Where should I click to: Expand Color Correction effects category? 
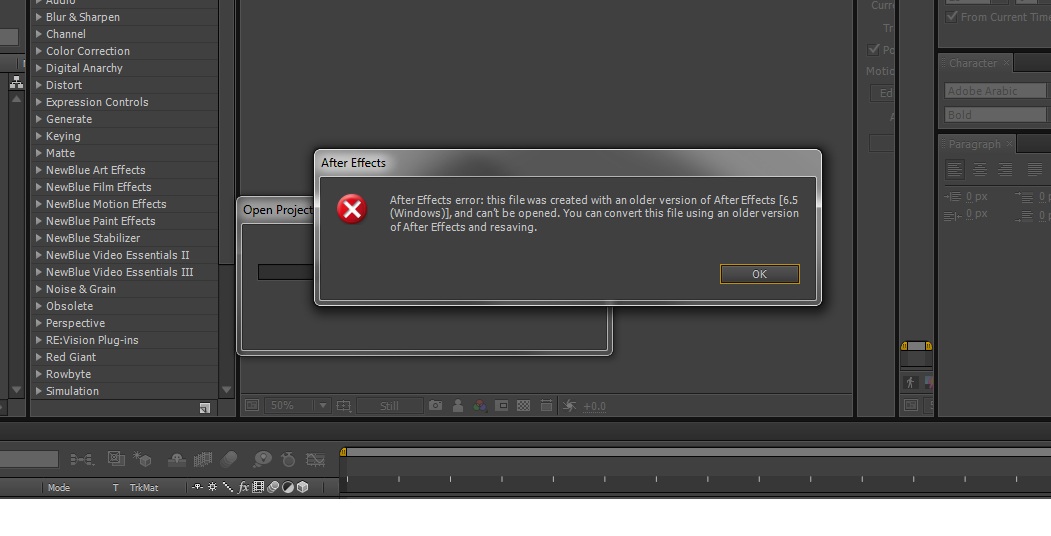coord(39,51)
